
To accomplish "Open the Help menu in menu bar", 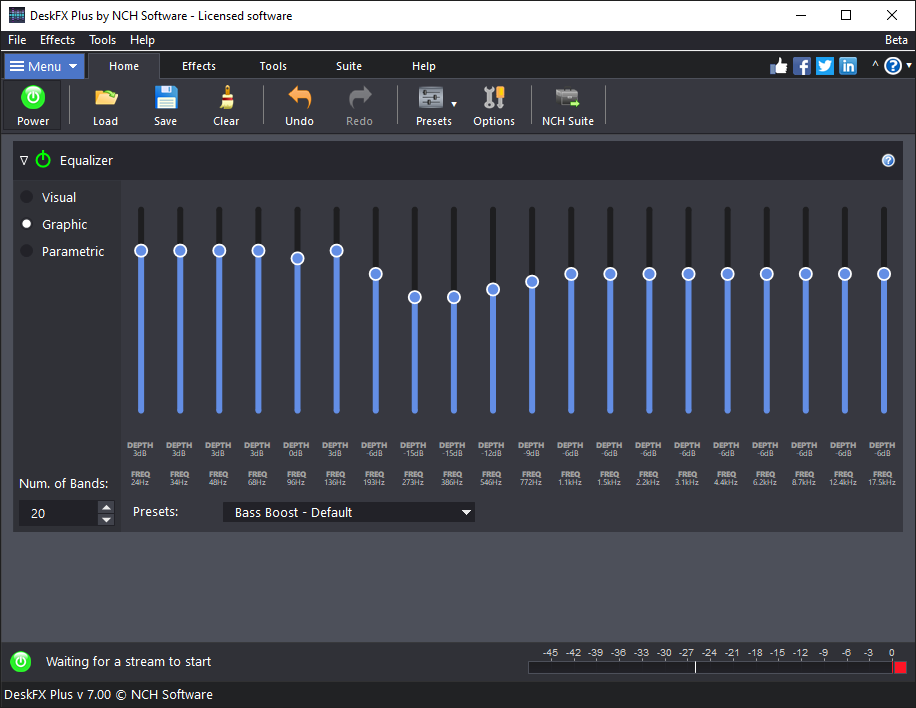I will coord(142,40).
